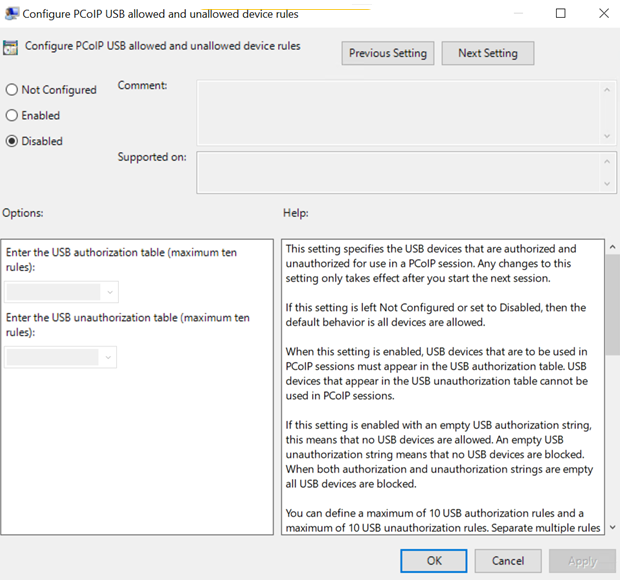This screenshot has height=580, width=620.
Task: Click the Comment box scroll up arrow
Action: (607, 90)
